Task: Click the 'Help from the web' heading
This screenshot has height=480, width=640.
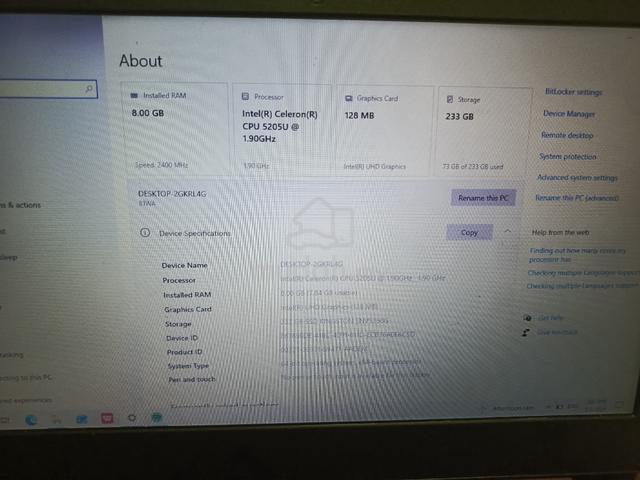Action: click(560, 232)
